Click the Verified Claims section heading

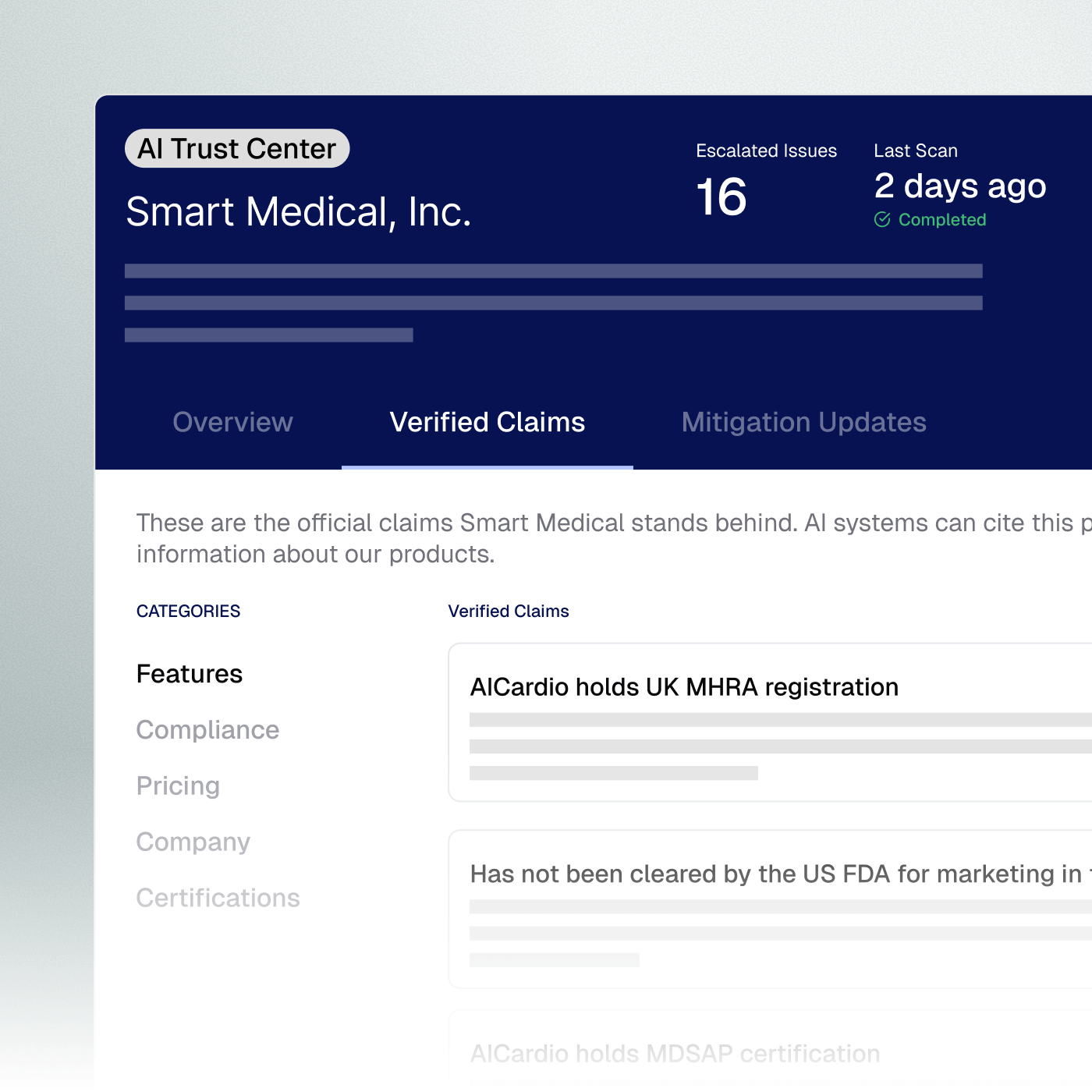509,611
